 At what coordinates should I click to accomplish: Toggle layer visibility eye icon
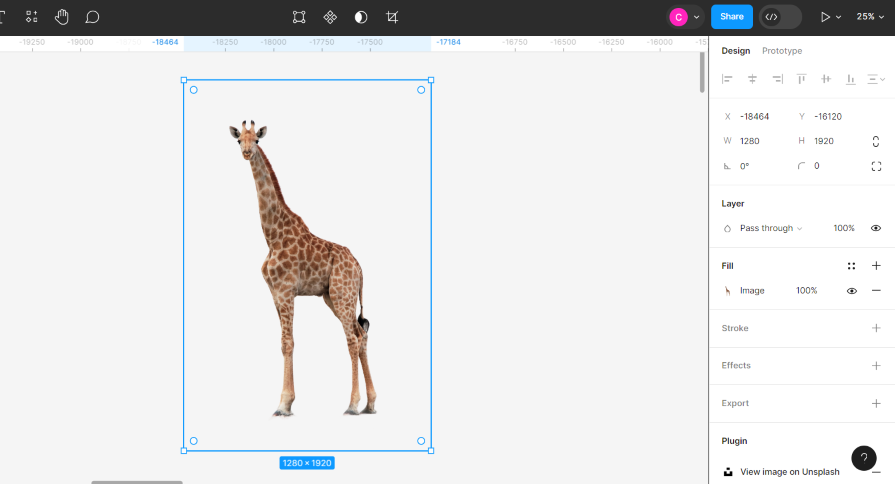click(x=876, y=228)
